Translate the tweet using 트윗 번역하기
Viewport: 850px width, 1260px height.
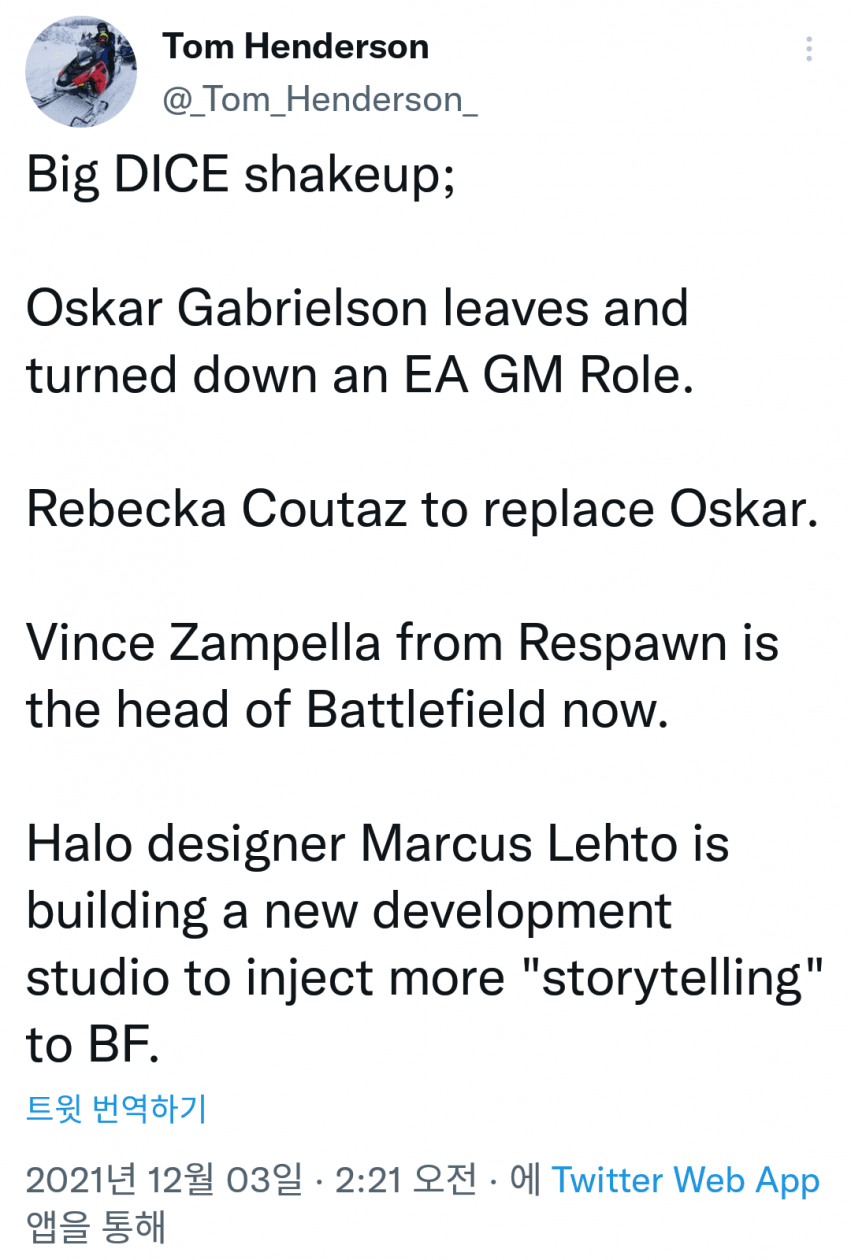tap(116, 1109)
